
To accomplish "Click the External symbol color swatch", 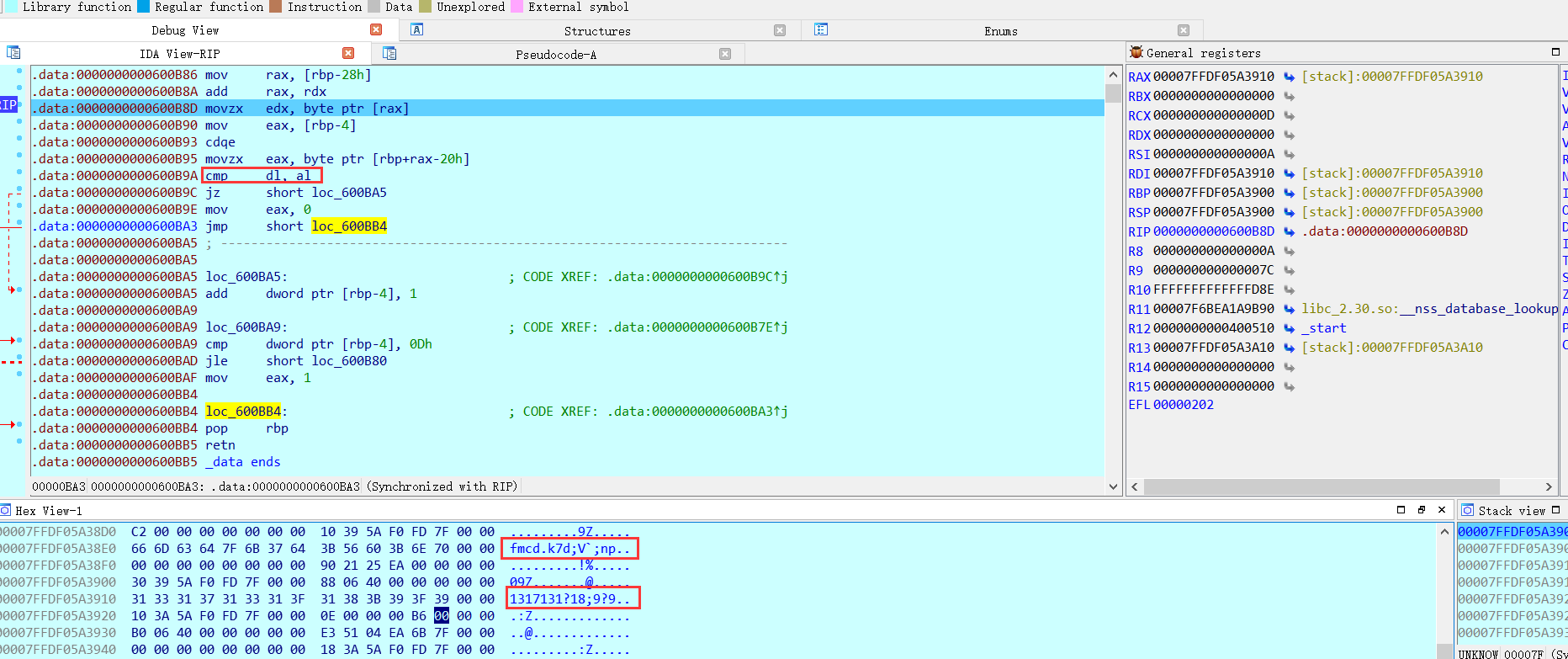I will 516,7.
